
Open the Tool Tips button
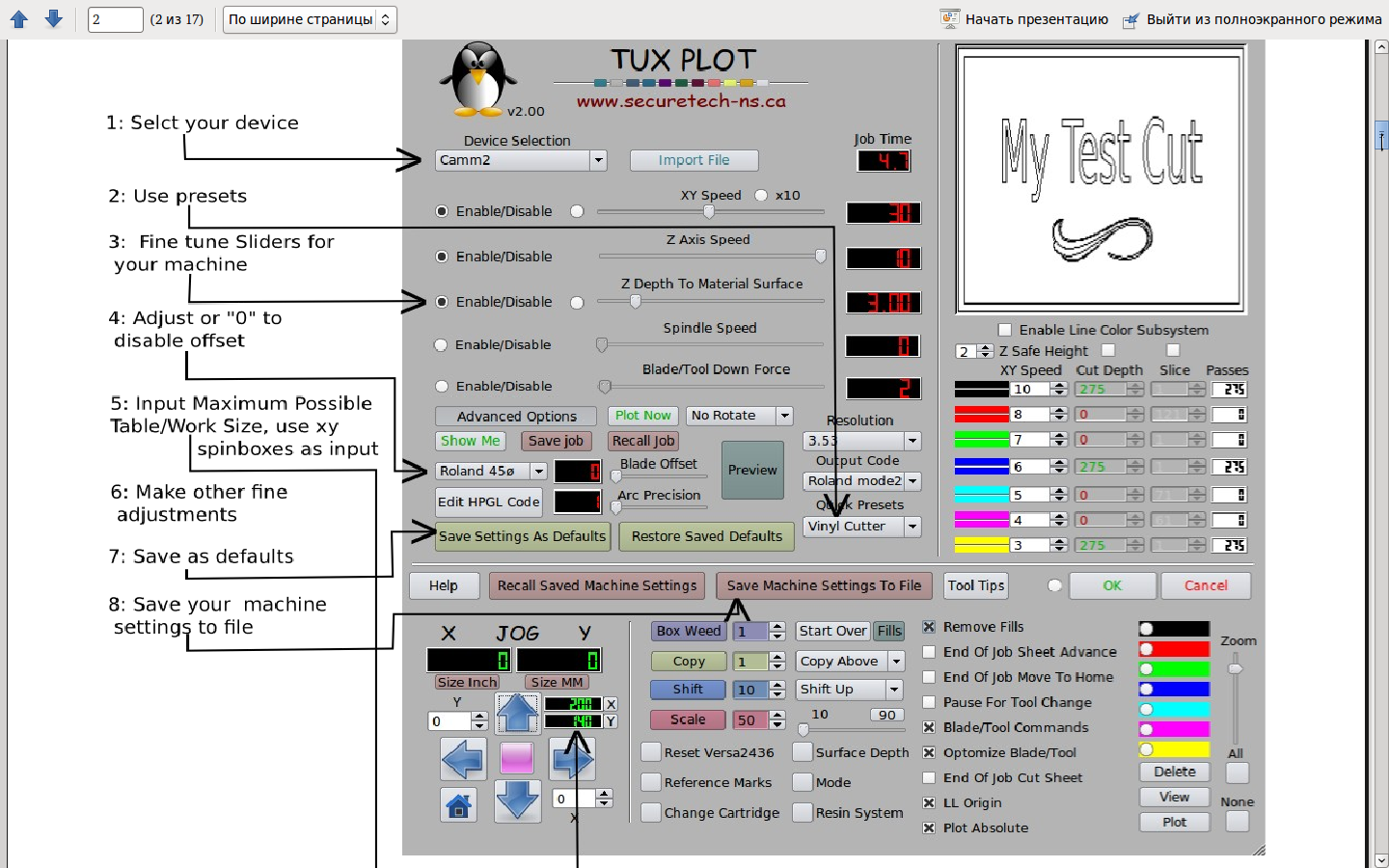click(x=976, y=585)
